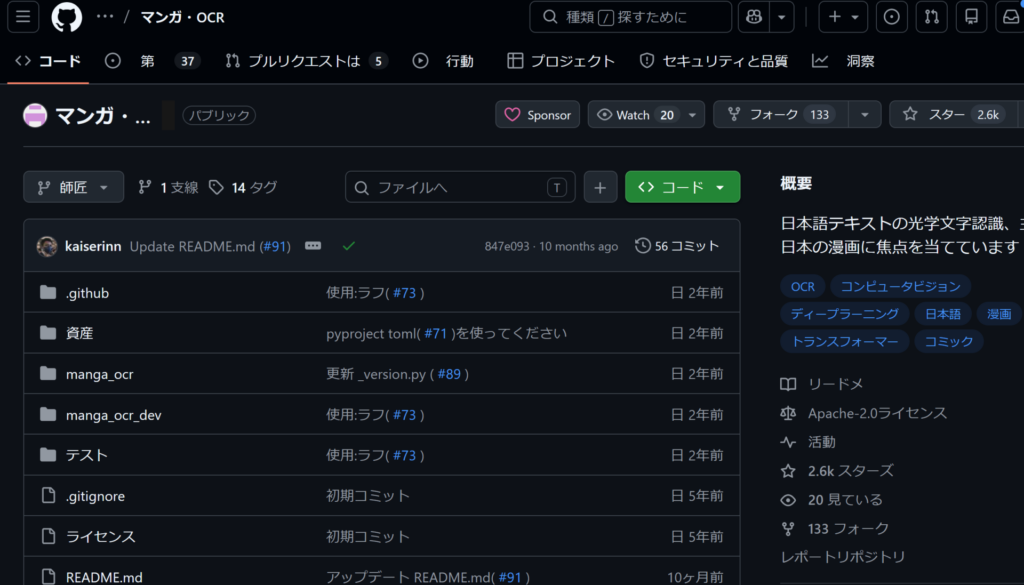Open the manga_ocr folder
This screenshot has width=1024, height=585.
(x=99, y=374)
